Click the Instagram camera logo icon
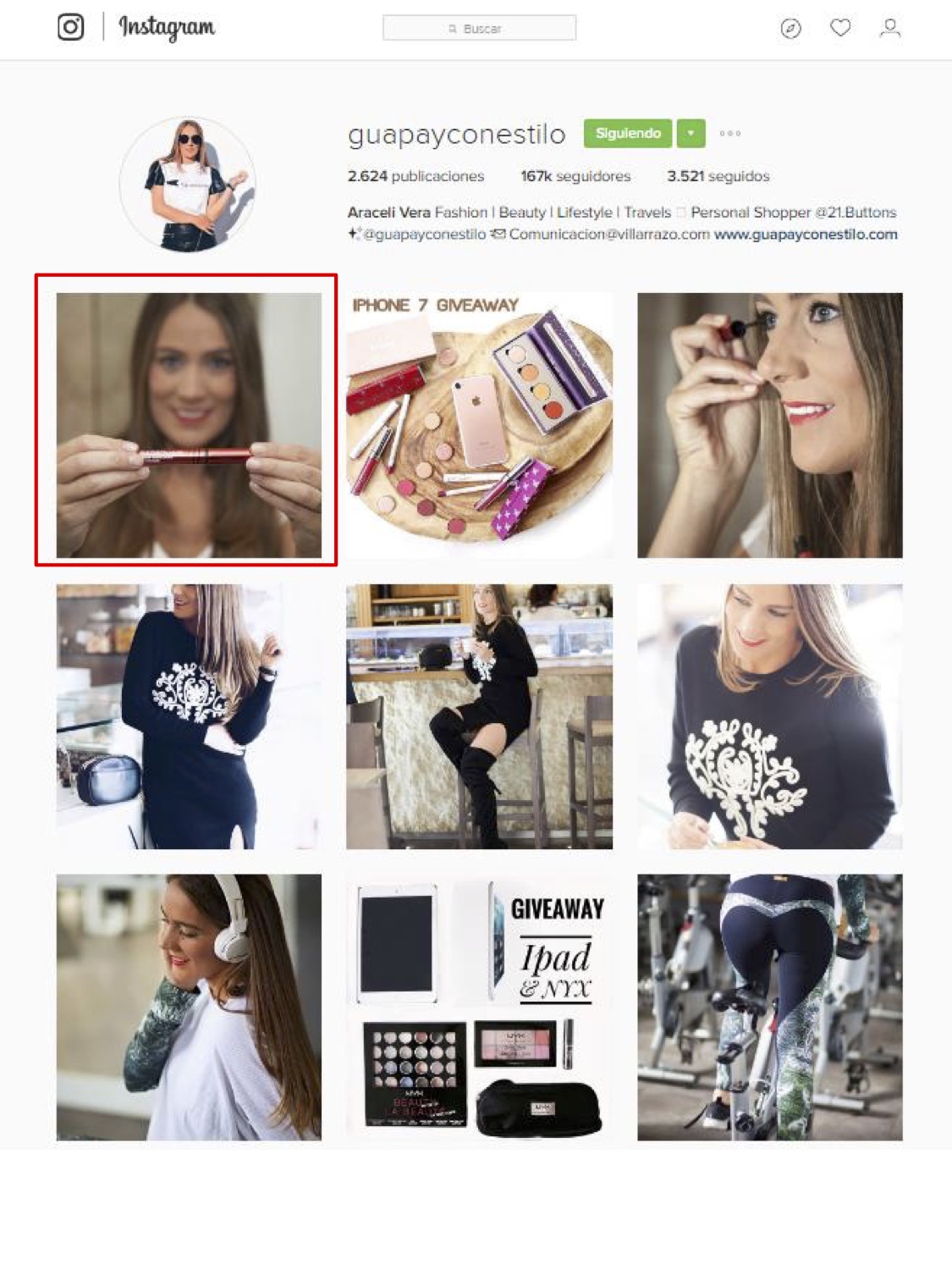Screen dimensions: 952x1270 [x=71, y=27]
